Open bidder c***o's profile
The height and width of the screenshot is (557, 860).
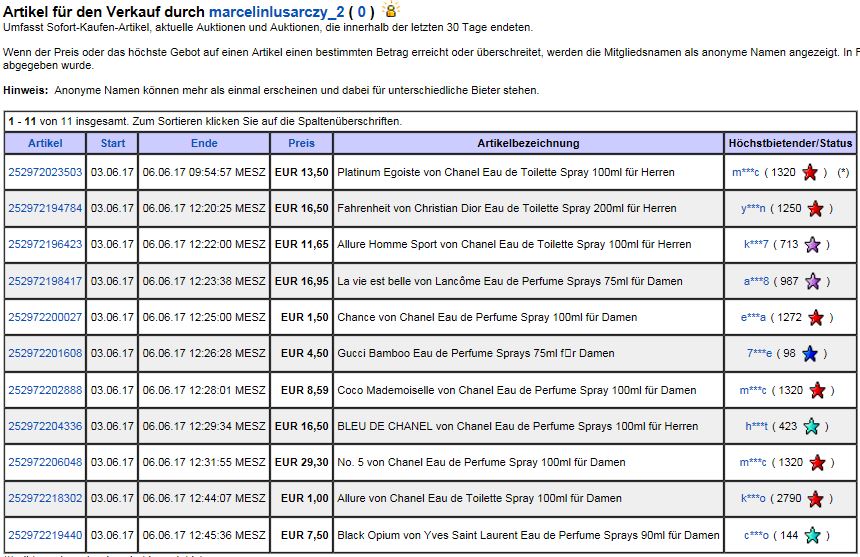tap(756, 536)
